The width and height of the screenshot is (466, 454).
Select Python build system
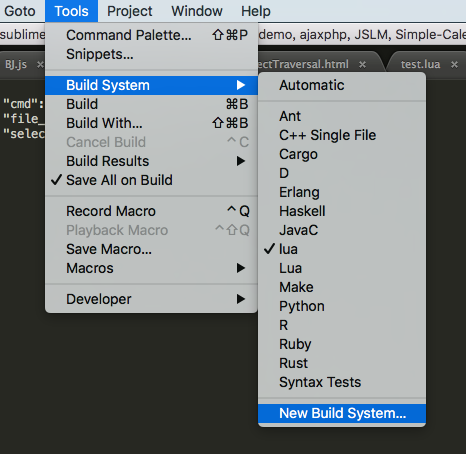(x=342, y=306)
